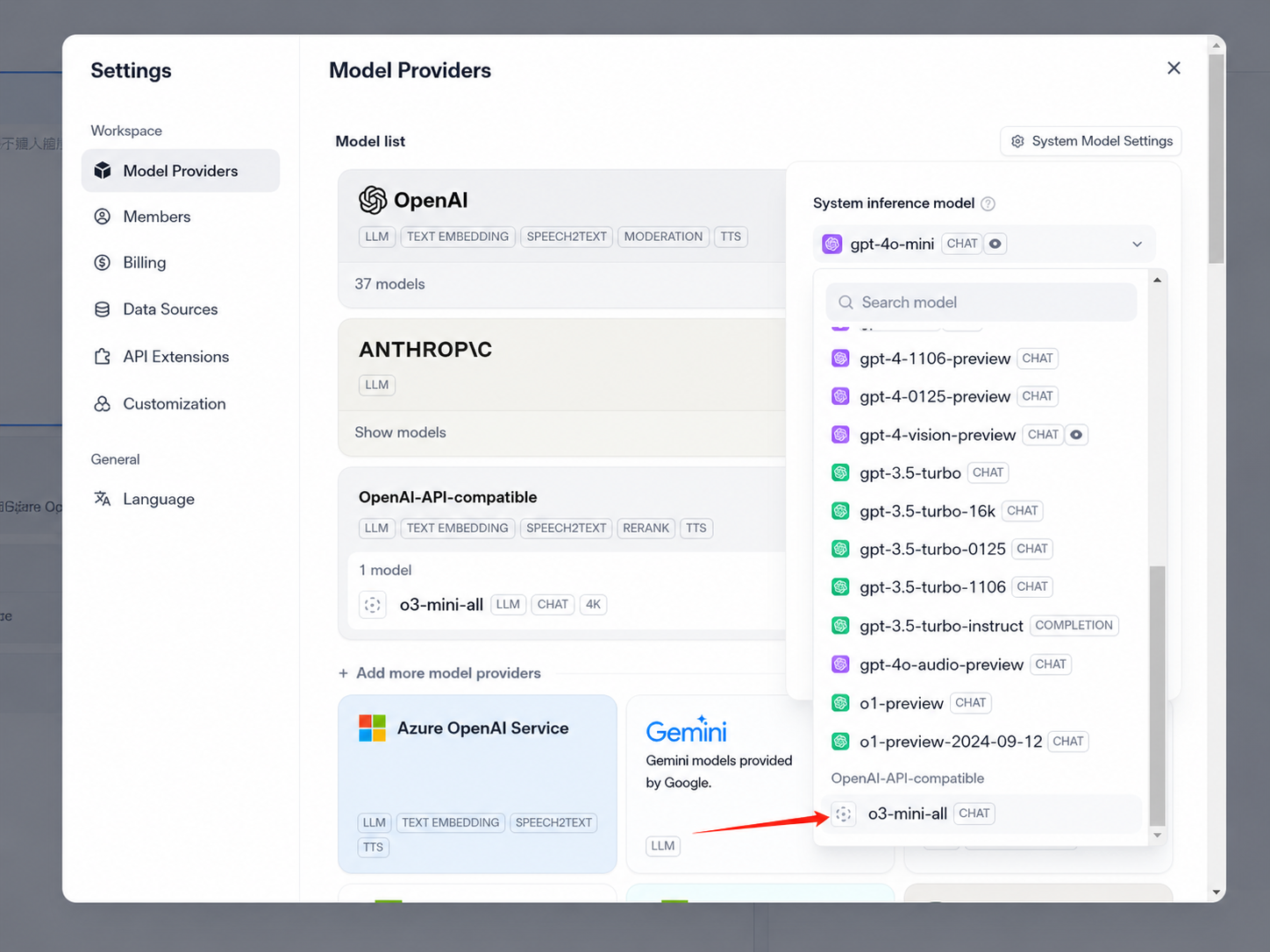
Task: Close the Settings dialog
Action: pyautogui.click(x=1174, y=68)
